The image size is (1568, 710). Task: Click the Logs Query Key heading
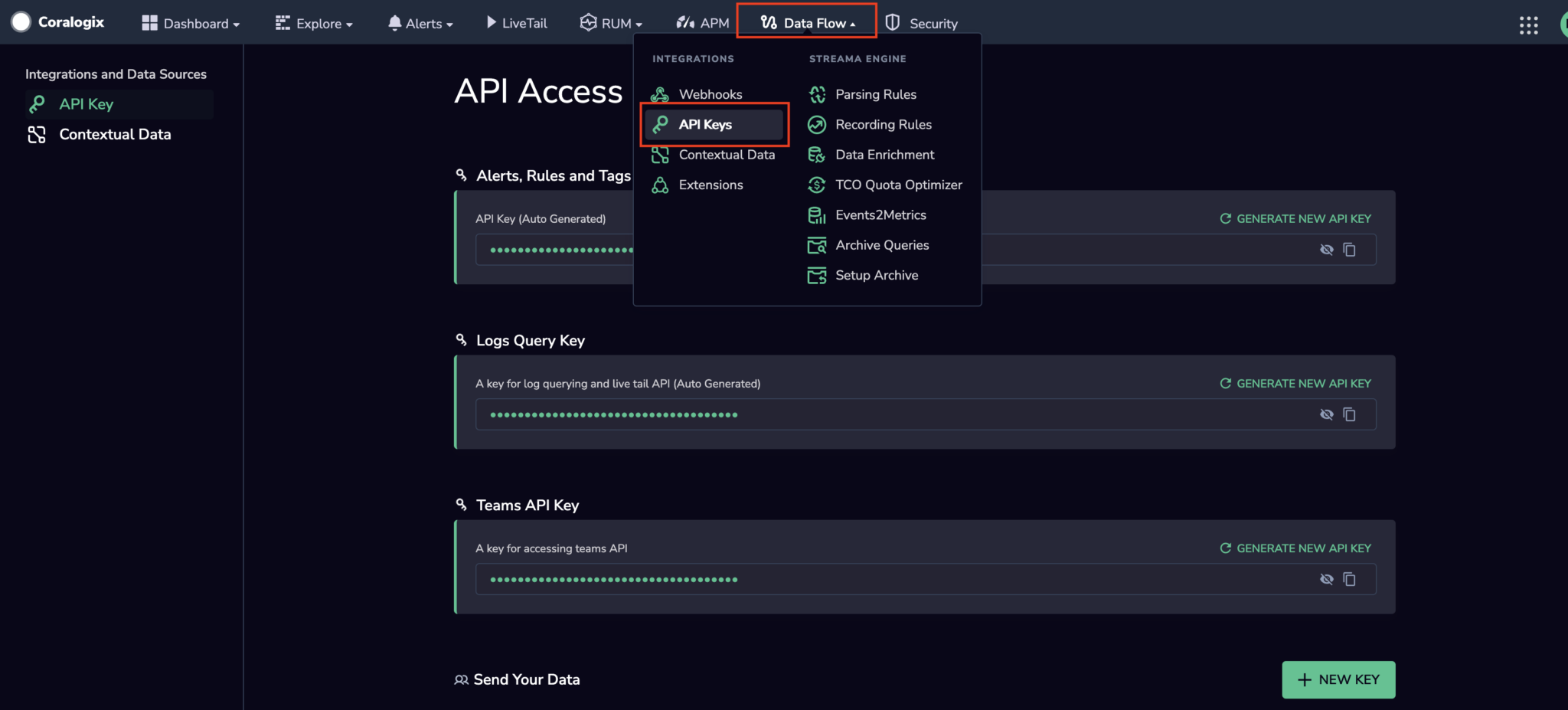tap(531, 340)
